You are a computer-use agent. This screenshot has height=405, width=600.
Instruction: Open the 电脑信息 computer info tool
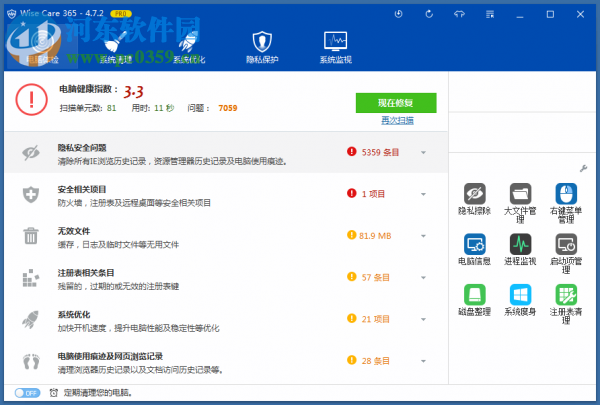pos(474,250)
